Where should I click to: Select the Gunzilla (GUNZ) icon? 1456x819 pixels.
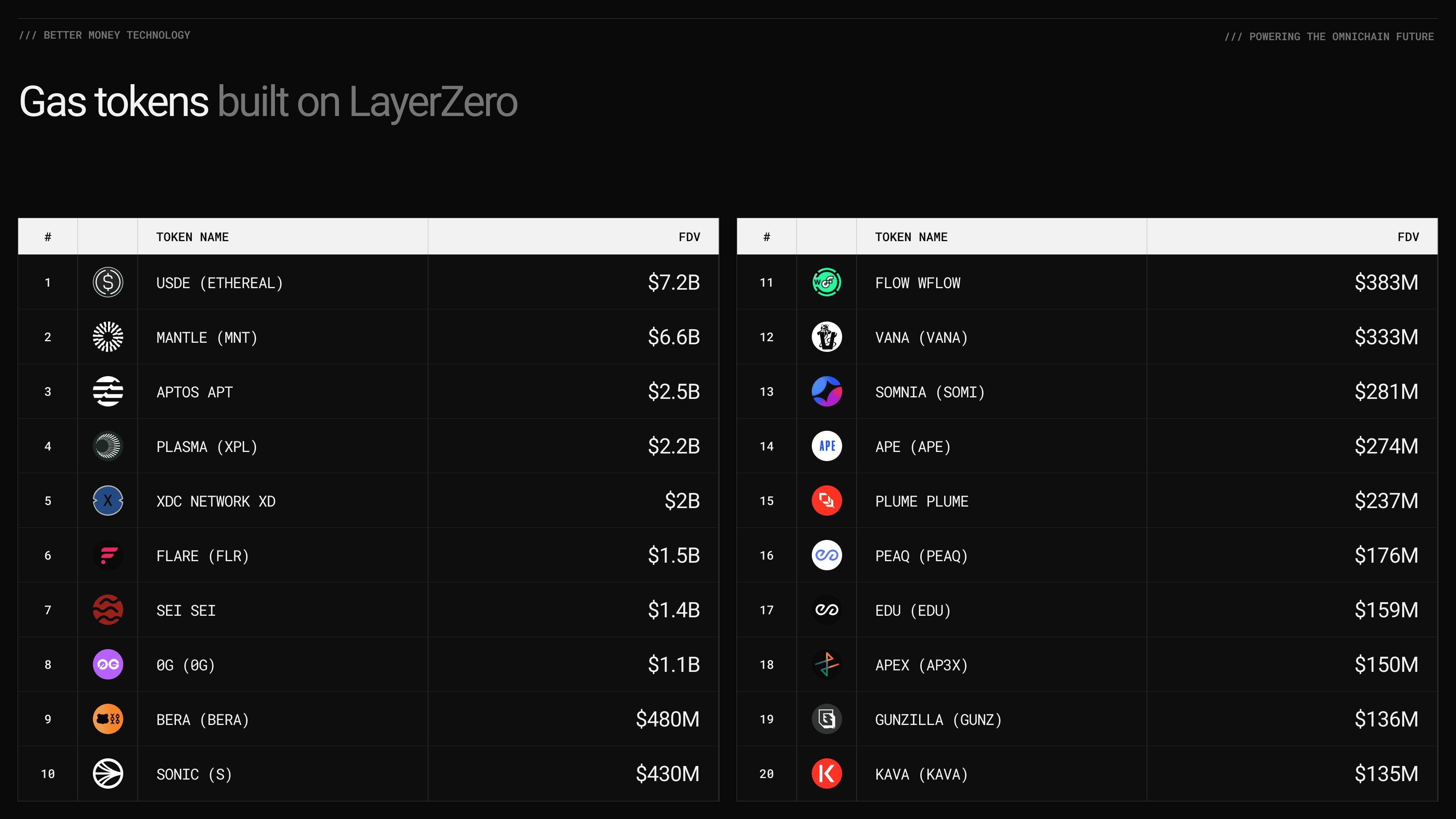point(826,719)
